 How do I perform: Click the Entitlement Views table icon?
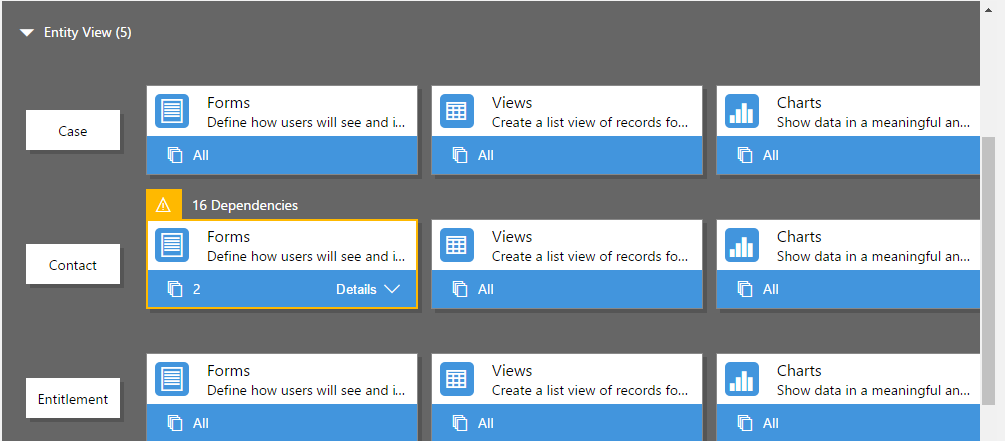tap(456, 379)
